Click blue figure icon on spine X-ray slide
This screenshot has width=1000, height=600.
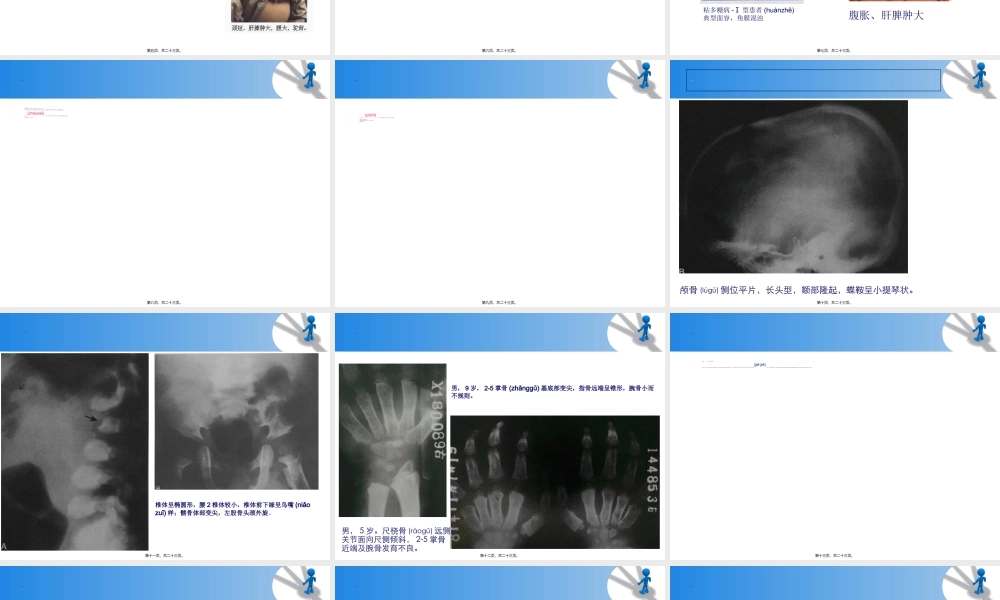click(307, 331)
